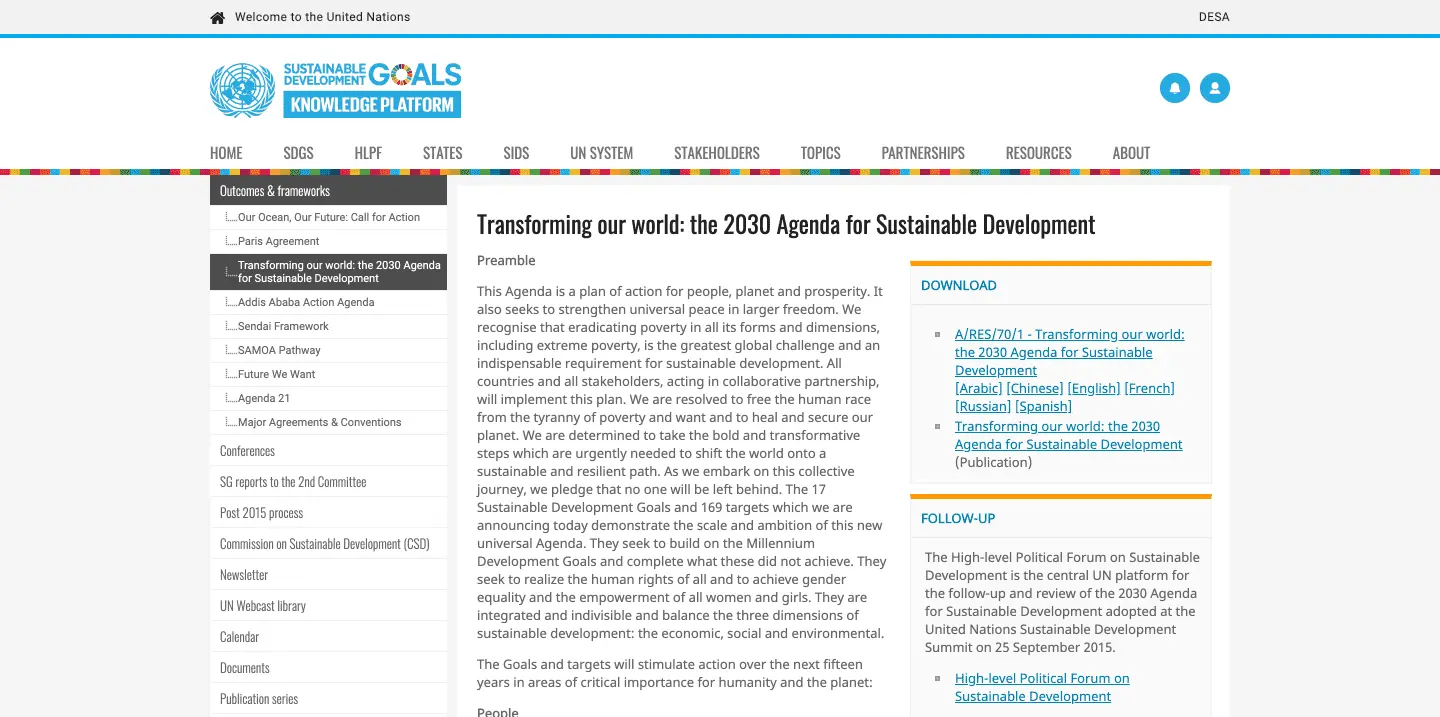1440x717 pixels.
Task: Open the RESOURCES menu
Action: tap(1038, 153)
